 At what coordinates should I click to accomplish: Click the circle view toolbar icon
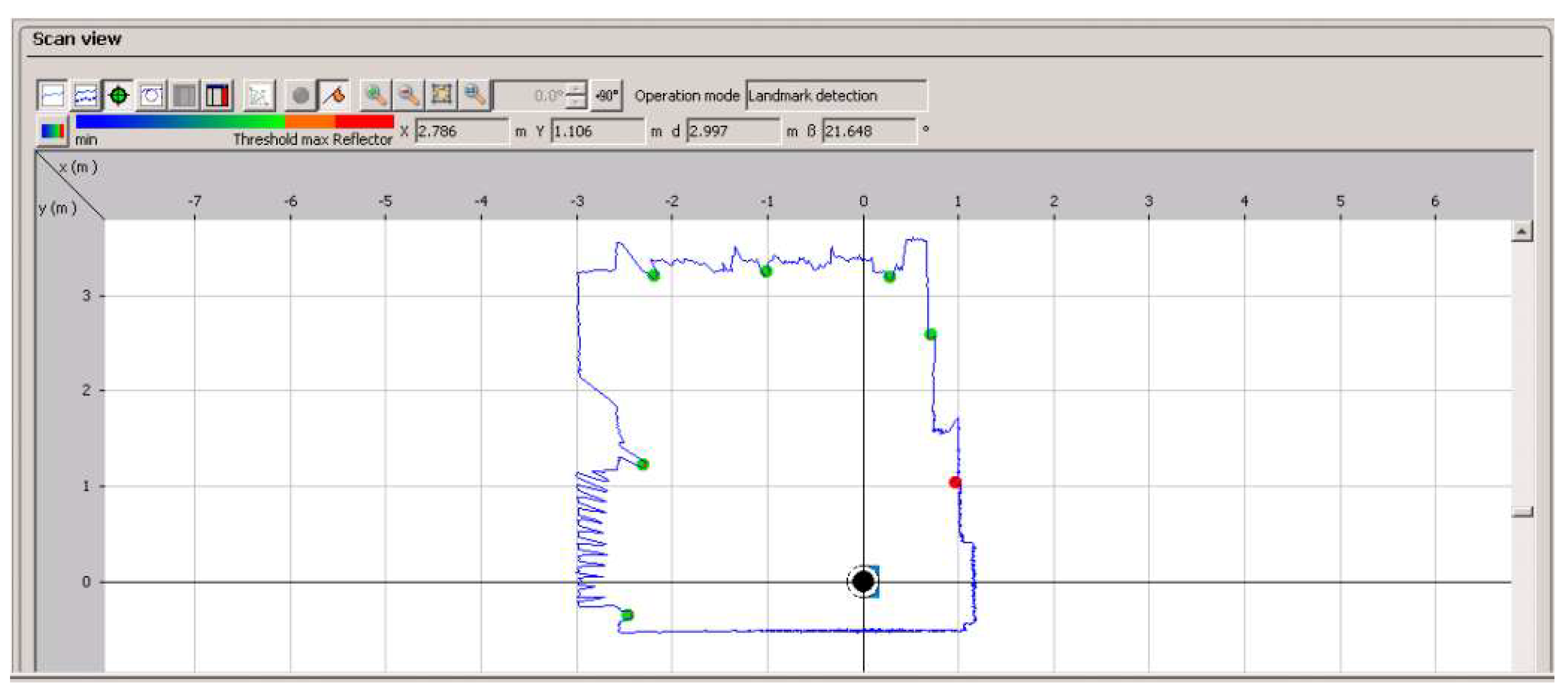click(151, 95)
